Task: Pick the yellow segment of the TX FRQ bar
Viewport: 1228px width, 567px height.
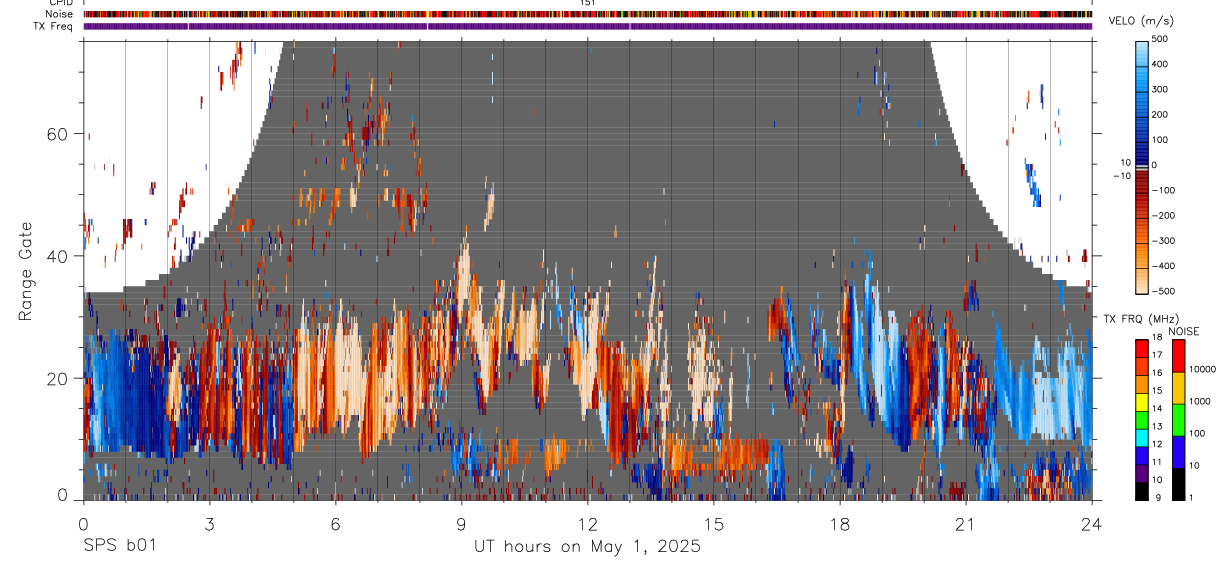Action: pos(1142,402)
